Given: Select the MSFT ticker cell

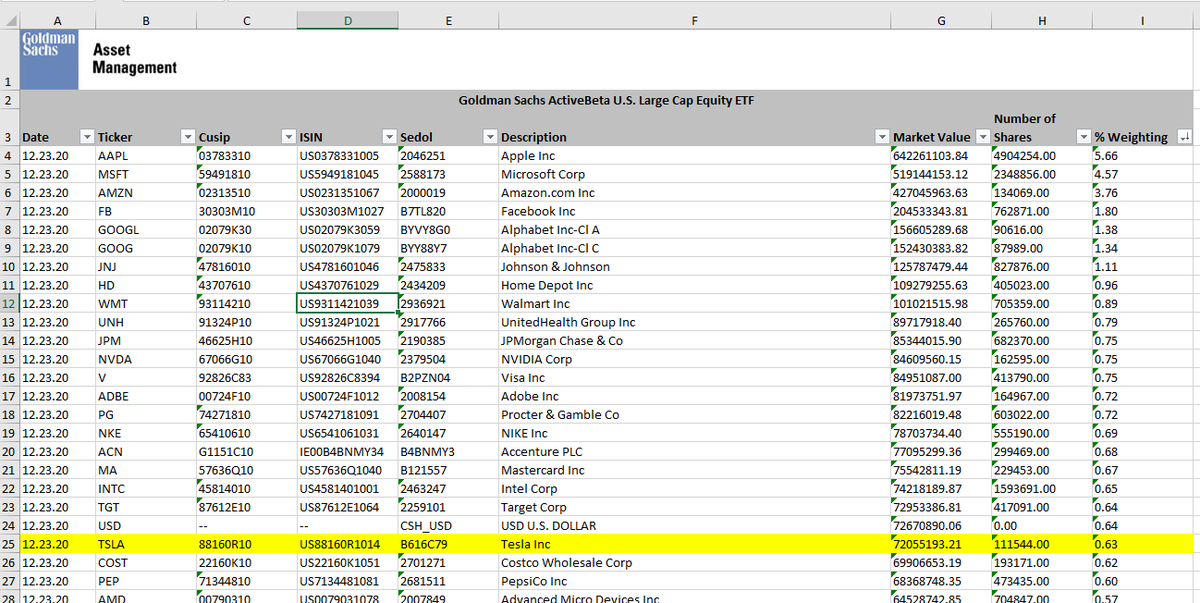Looking at the screenshot, I should 146,174.
